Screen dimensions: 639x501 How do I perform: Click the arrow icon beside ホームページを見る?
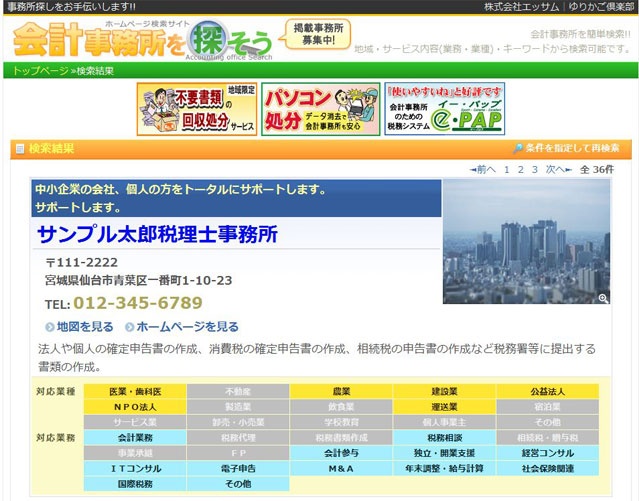tap(130, 327)
